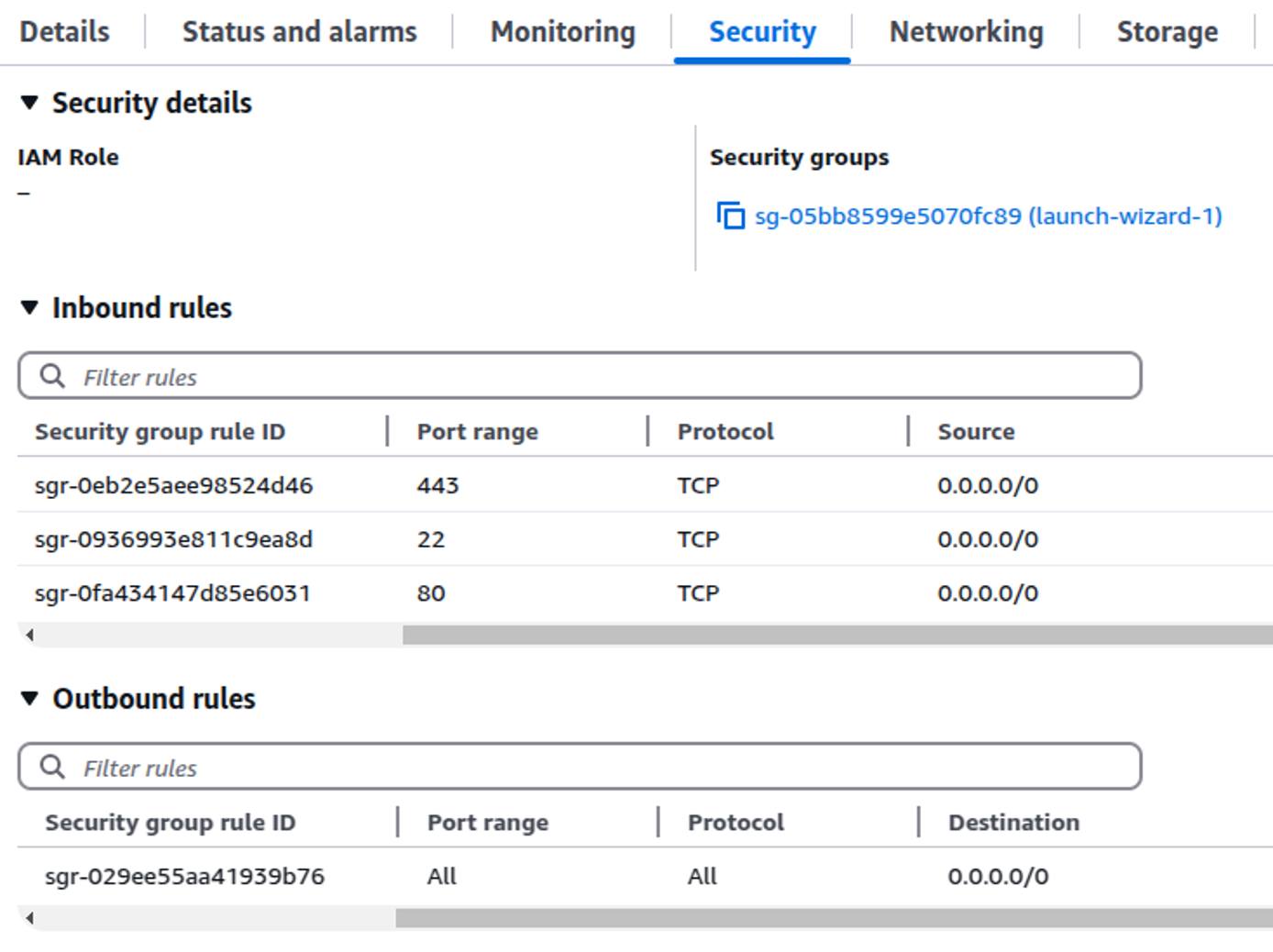Select rule sgr-0936993e811c9ea8d
The height and width of the screenshot is (952, 1273).
[x=173, y=539]
